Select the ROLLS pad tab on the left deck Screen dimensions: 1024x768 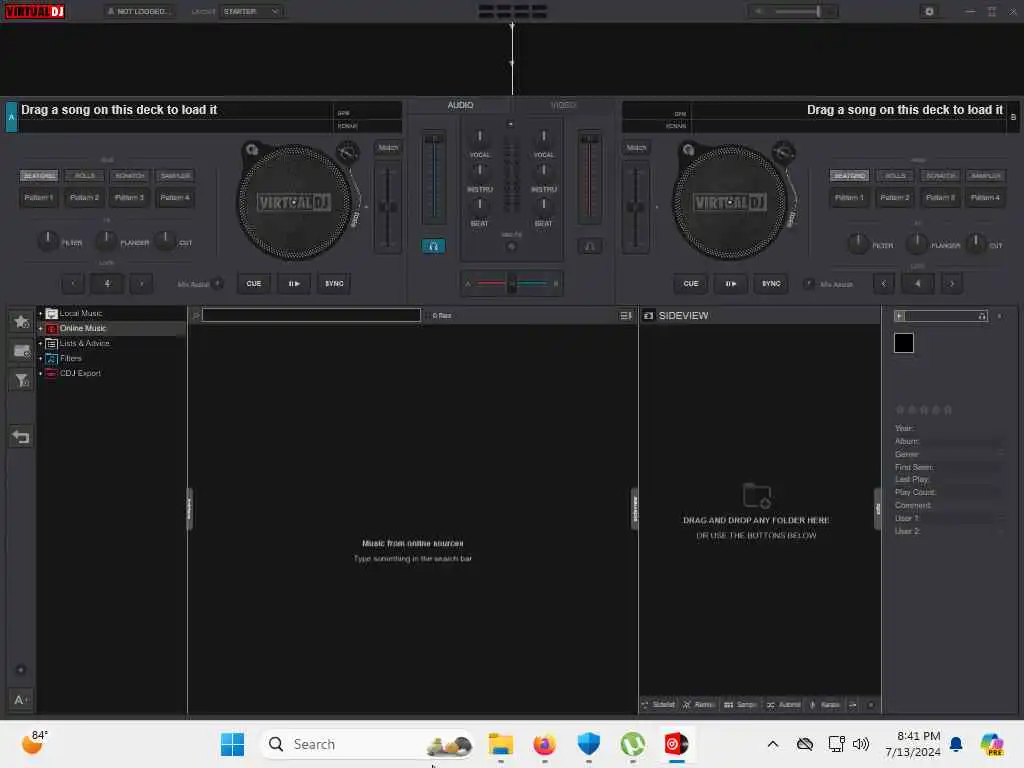coord(84,176)
